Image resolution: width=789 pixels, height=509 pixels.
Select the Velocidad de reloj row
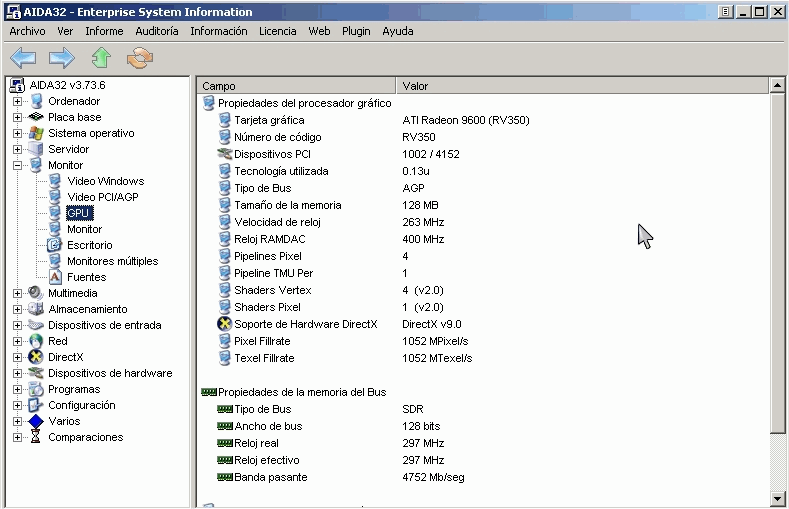click(483, 222)
